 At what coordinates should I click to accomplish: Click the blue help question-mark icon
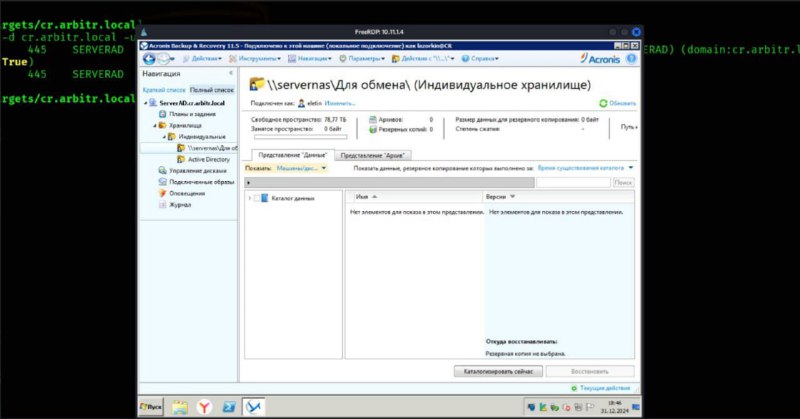point(631,59)
